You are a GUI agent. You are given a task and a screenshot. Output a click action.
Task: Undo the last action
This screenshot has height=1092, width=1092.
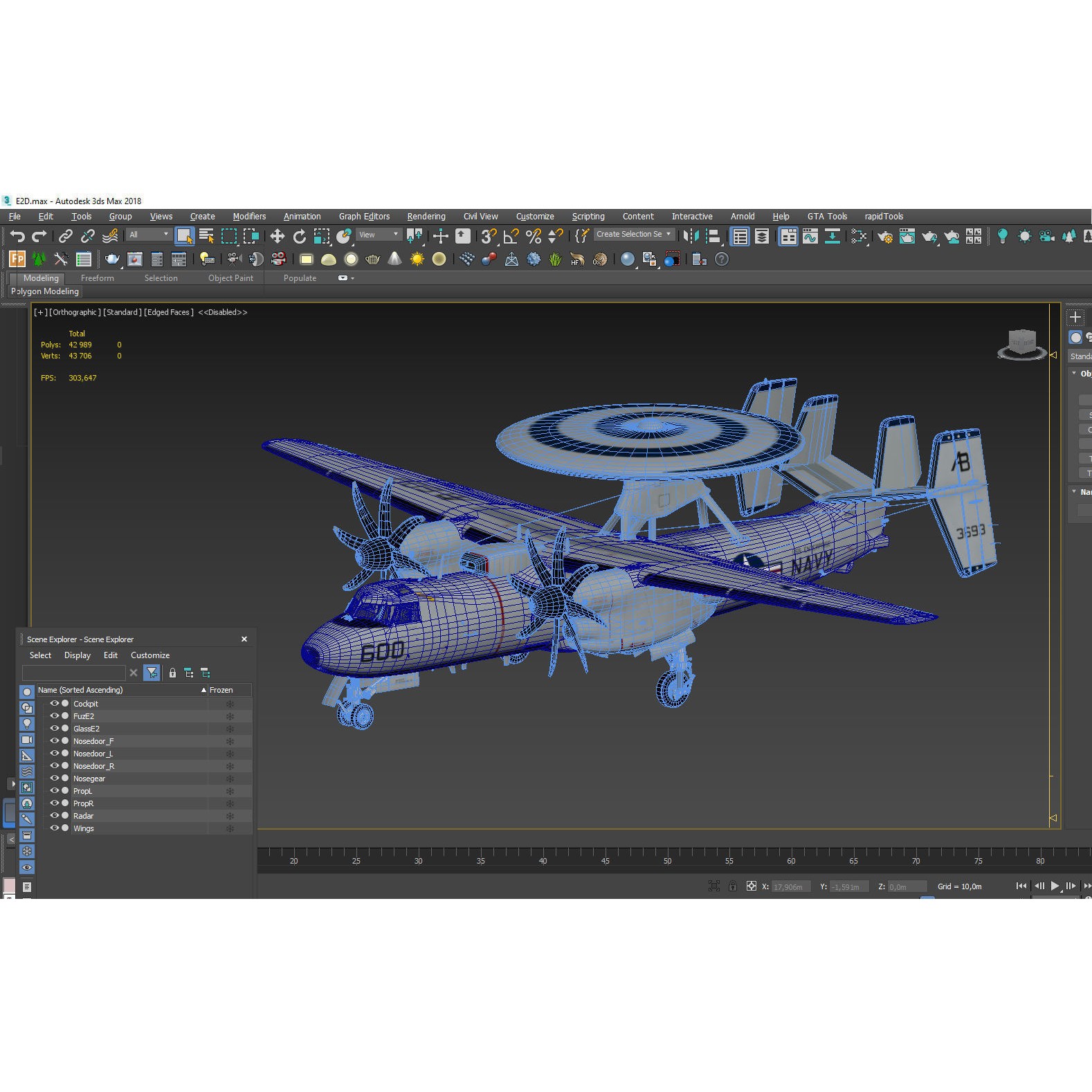pos(17,237)
